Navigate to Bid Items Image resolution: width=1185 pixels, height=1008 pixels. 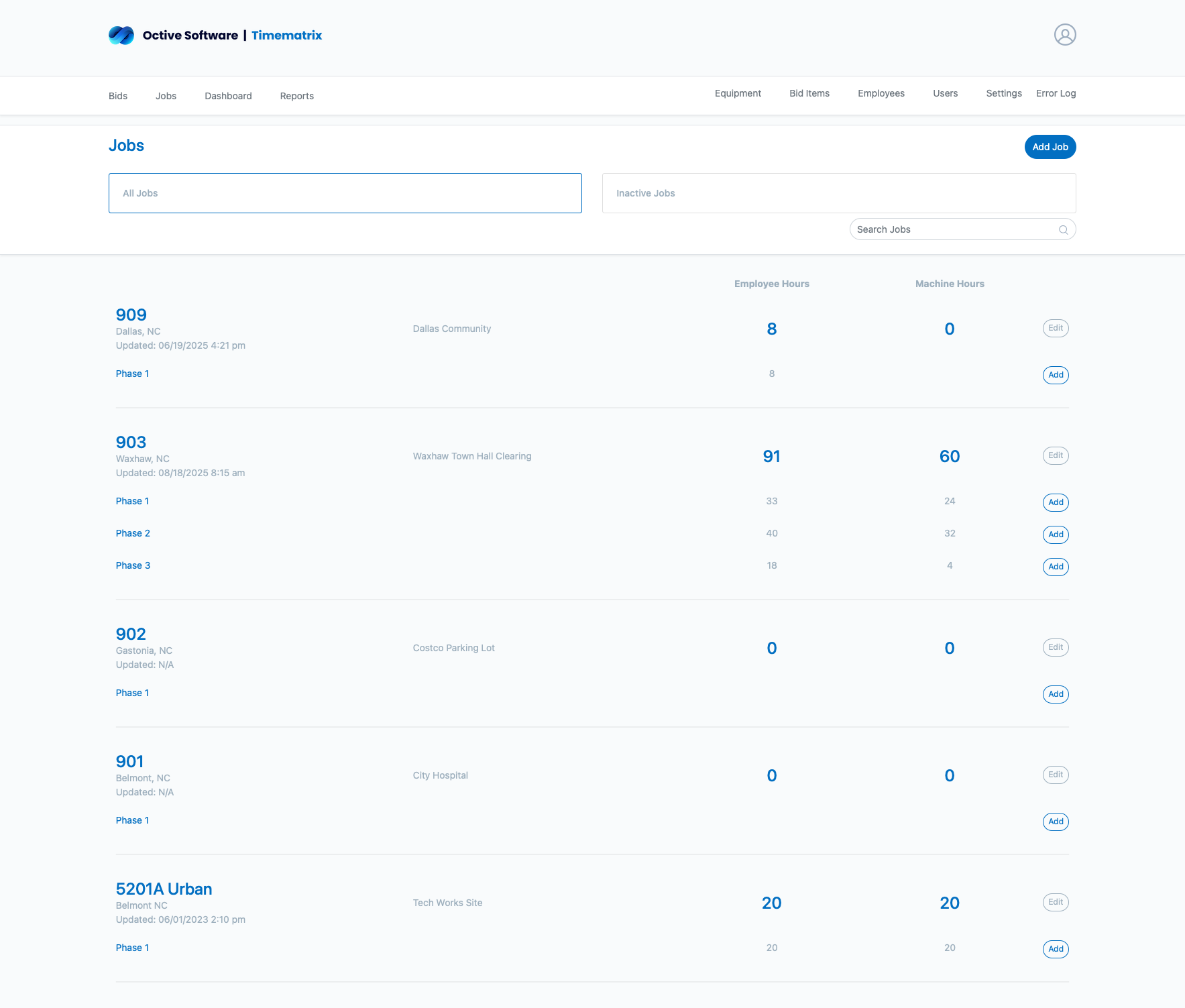click(809, 93)
